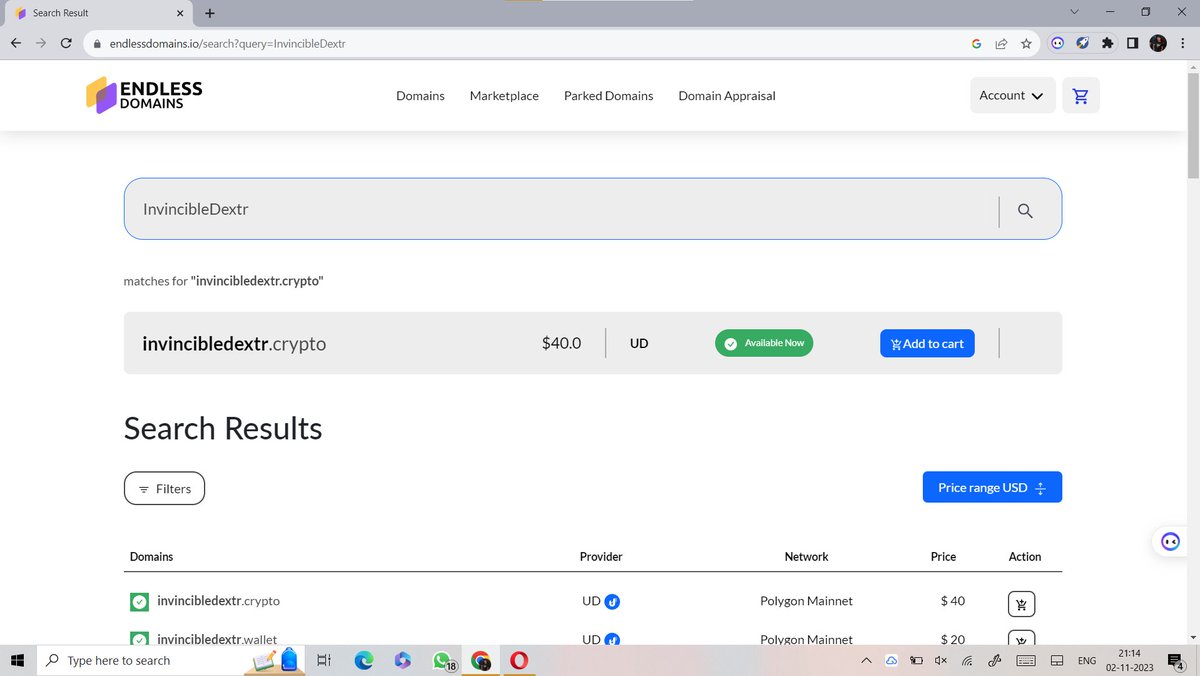Open Domain Appraisal page

(x=727, y=96)
